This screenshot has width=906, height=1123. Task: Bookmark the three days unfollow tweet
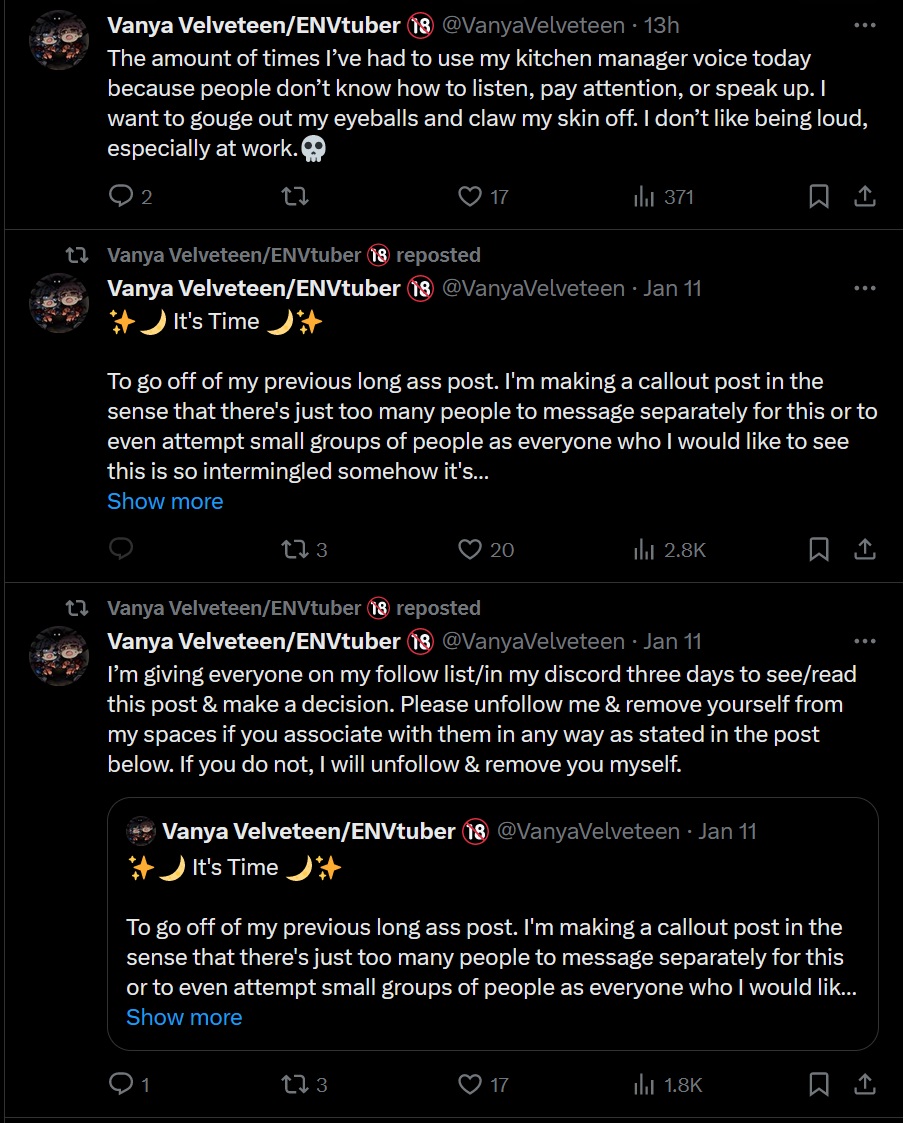[819, 1084]
